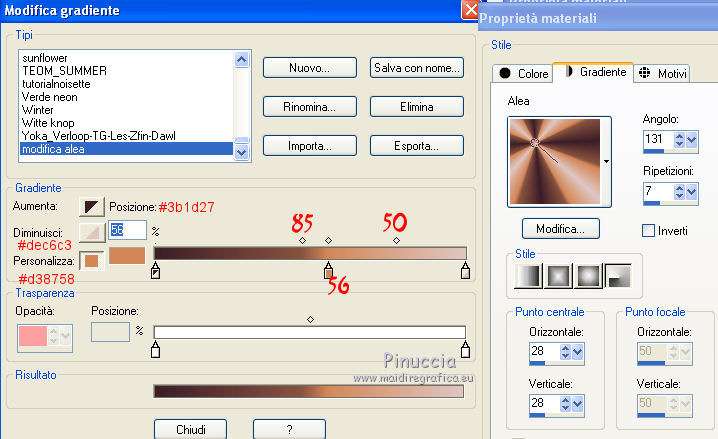Click the editable gradient color bar
Image resolution: width=718 pixels, height=439 pixels.
pyautogui.click(x=310, y=253)
